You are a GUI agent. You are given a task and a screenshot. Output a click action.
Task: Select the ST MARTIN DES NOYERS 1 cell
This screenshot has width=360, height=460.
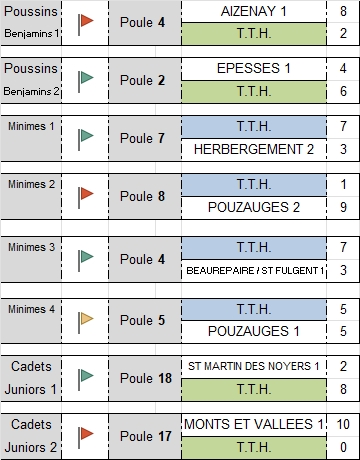[x=254, y=367]
